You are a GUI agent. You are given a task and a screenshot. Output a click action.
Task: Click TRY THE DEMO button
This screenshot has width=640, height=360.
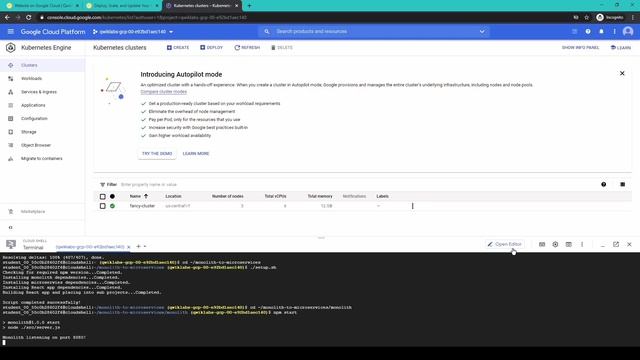157,153
